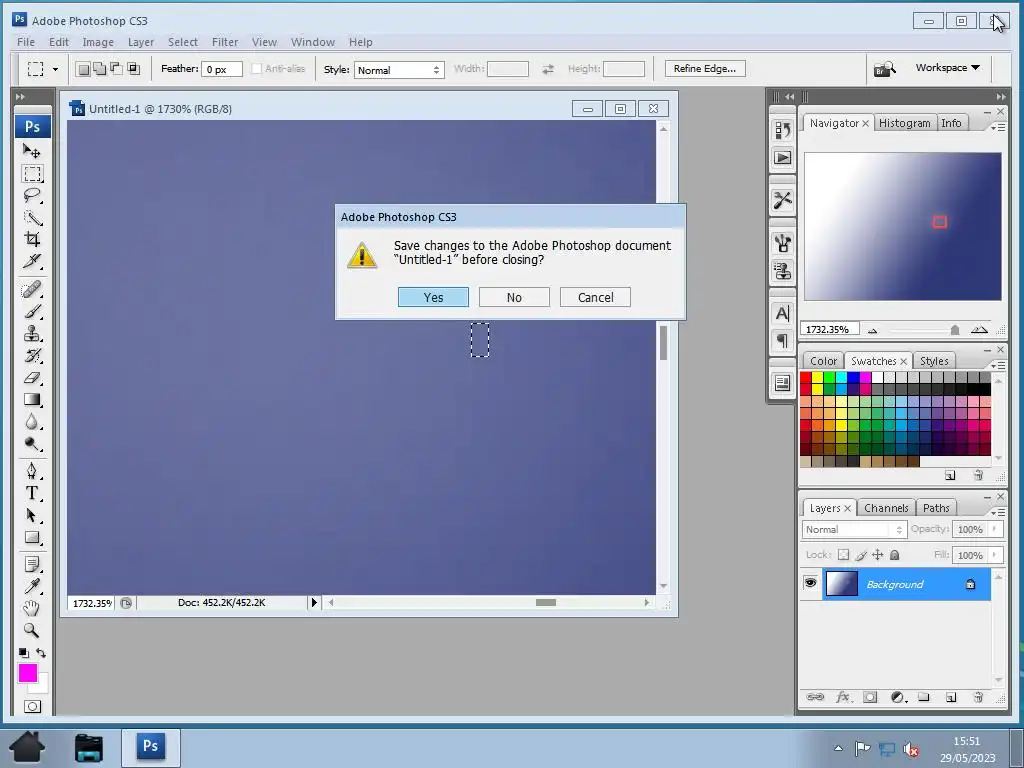Select the Rectangular Marquee tool
Viewport: 1024px width, 768px height.
33,174
